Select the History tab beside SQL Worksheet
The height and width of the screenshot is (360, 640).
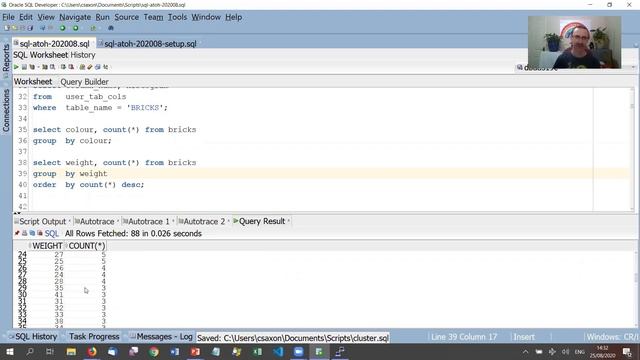[83, 55]
